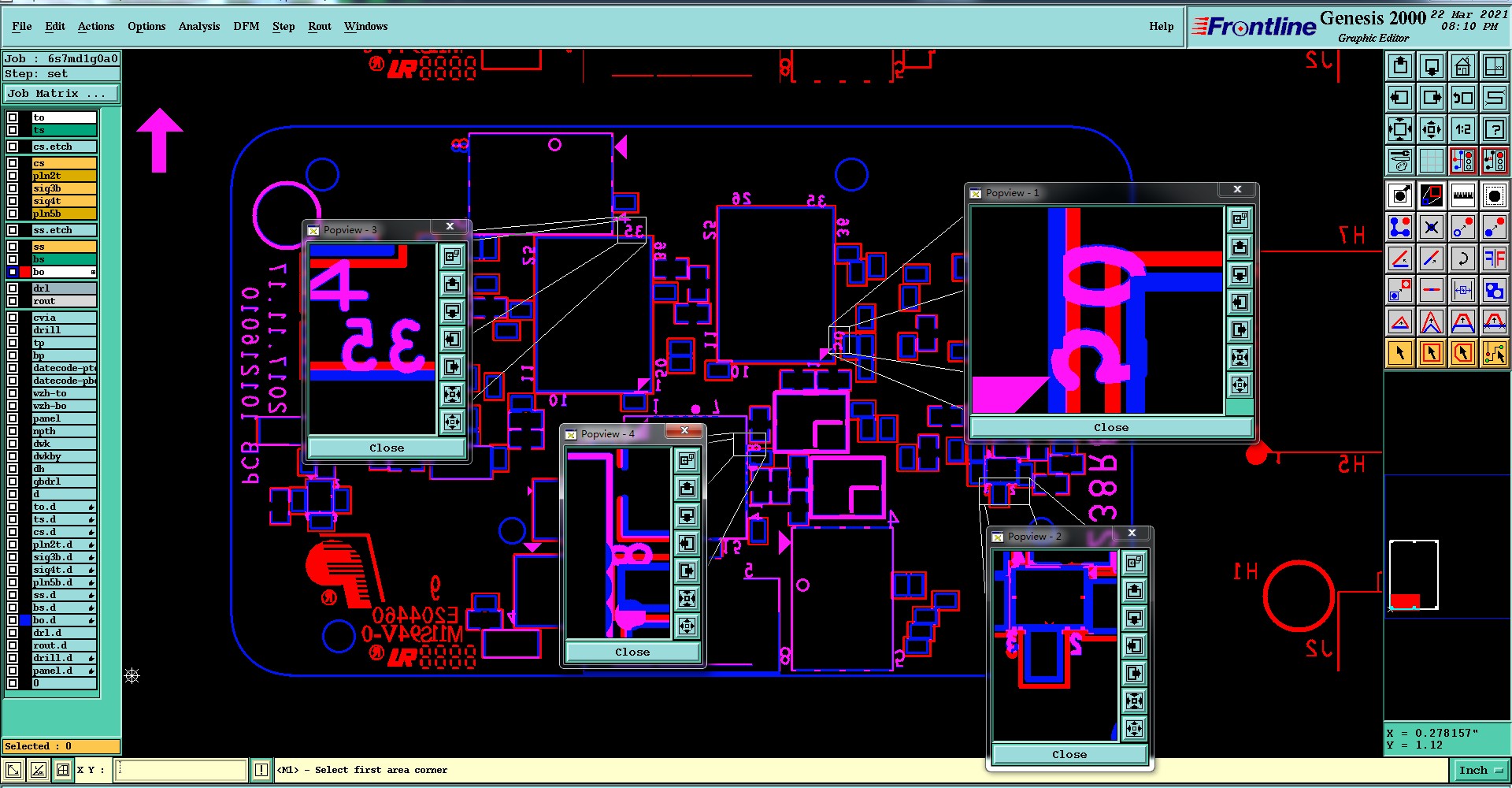1512x788 pixels.
Task: Expand the Job Matrix button
Action: 61,93
